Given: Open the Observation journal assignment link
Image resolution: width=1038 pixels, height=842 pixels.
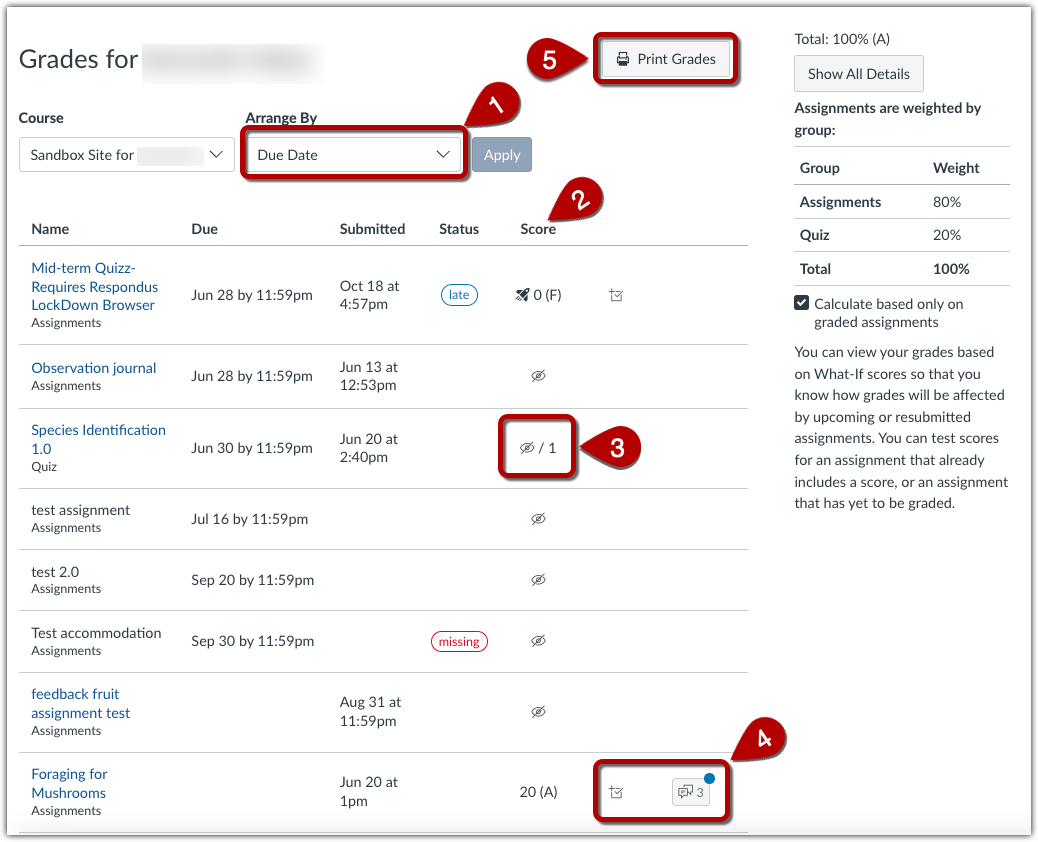Looking at the screenshot, I should [94, 368].
